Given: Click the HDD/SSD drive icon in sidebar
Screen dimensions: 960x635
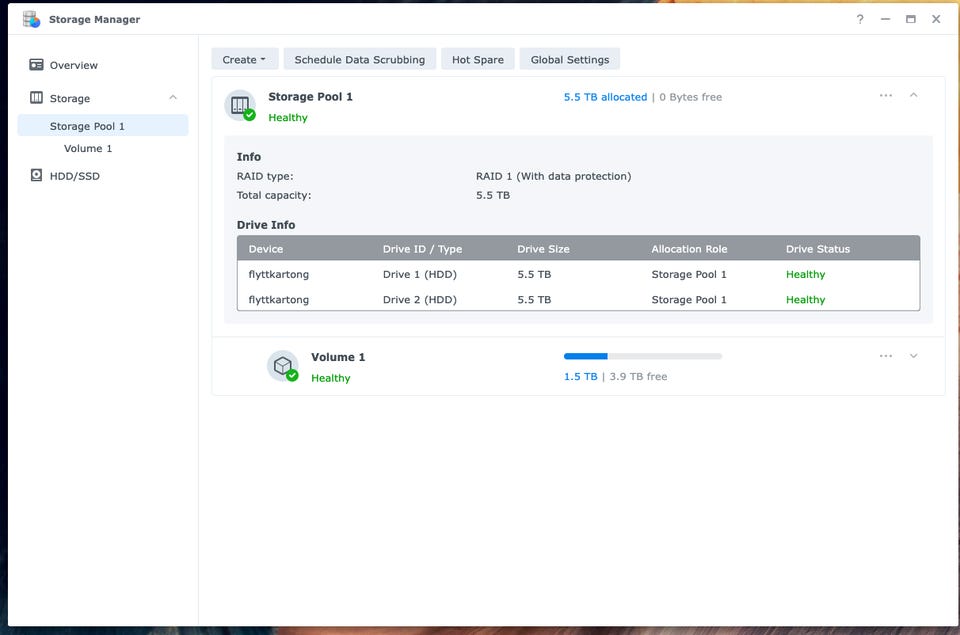Looking at the screenshot, I should pos(37,176).
